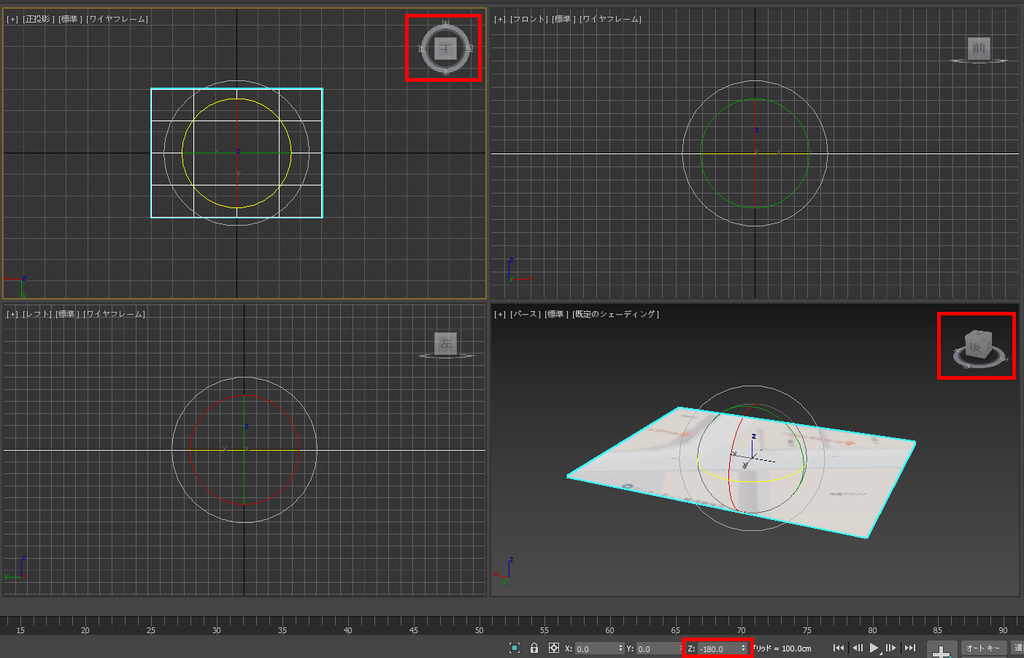Viewport: 1024px width, 658px height.
Task: Click the 後 ViewCube in the Perspective viewport
Action: (x=976, y=345)
